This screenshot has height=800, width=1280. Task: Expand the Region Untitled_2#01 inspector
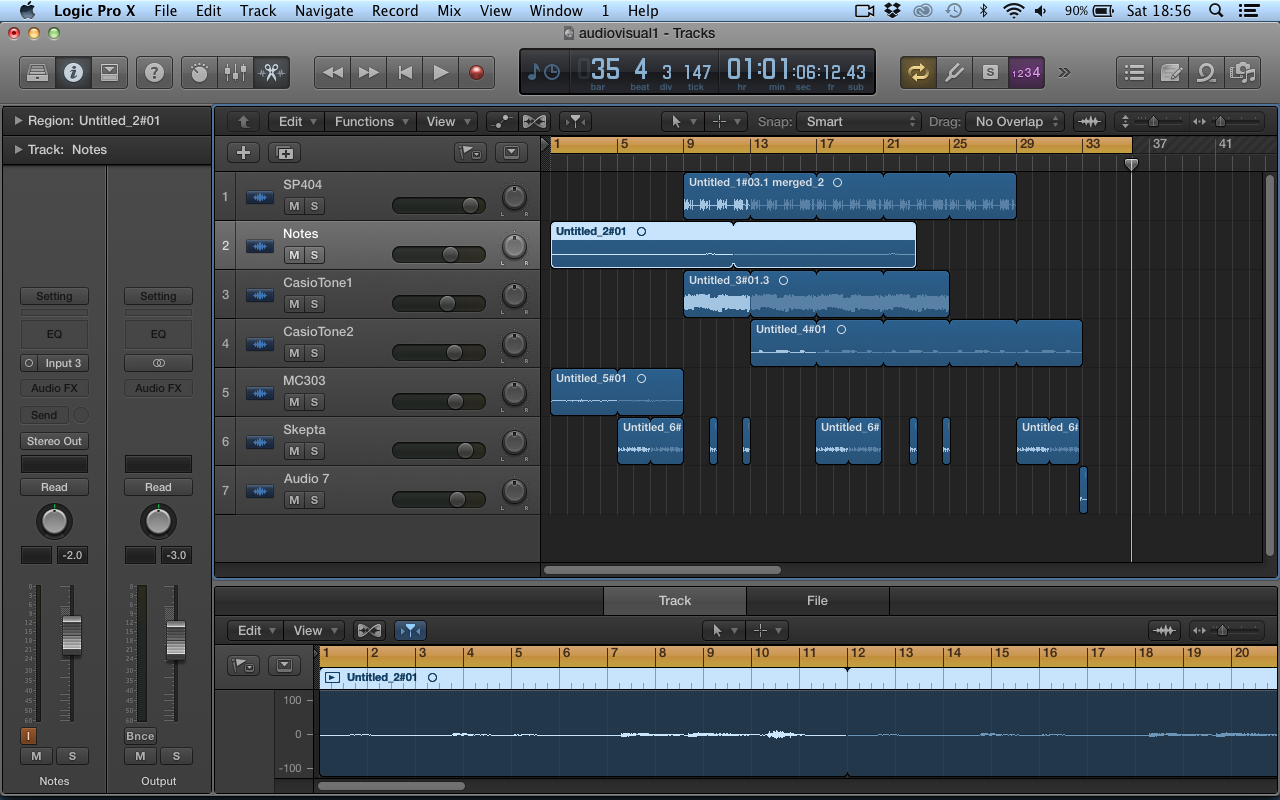pos(19,121)
